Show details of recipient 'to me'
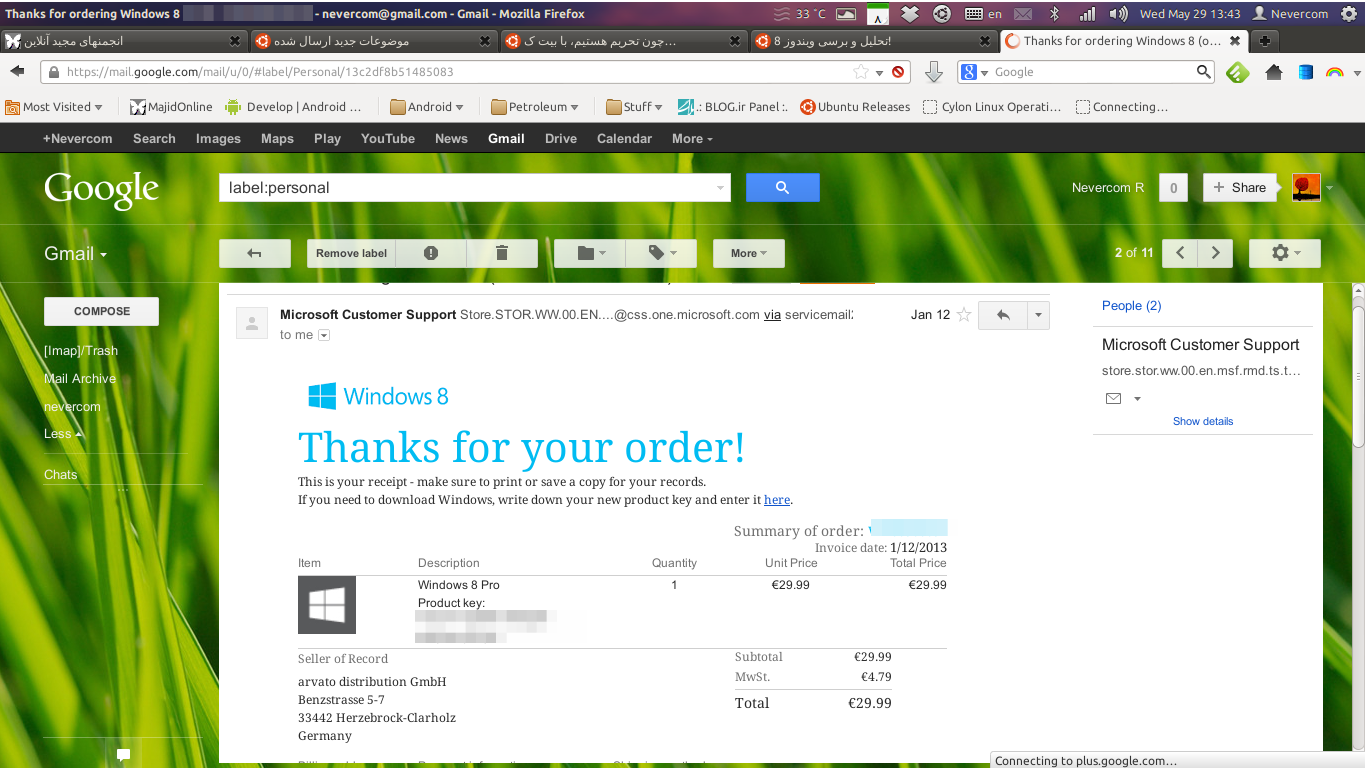Viewport: 1366px width, 768px height. 323,335
